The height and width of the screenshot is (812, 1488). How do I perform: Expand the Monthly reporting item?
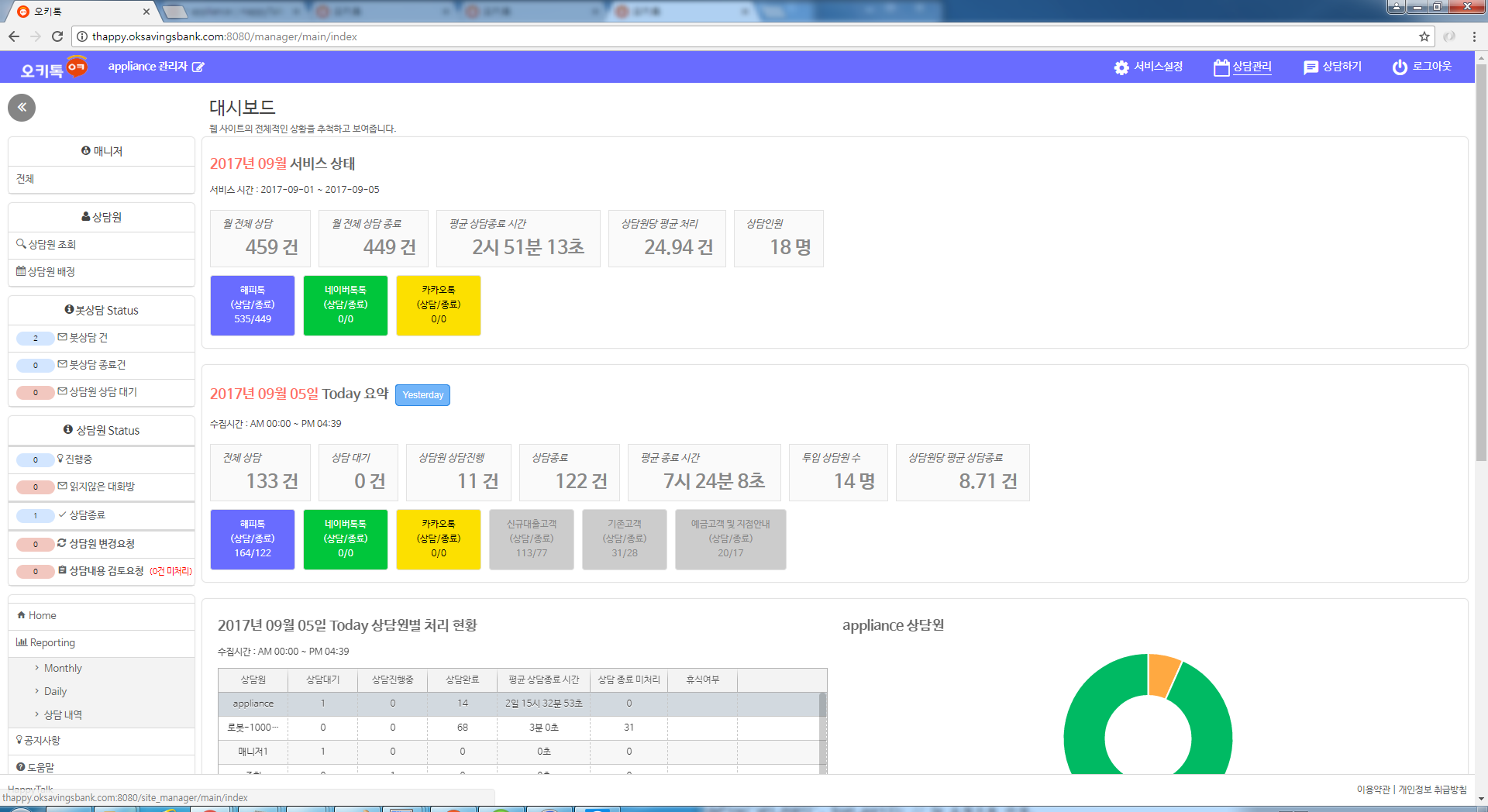tap(62, 668)
